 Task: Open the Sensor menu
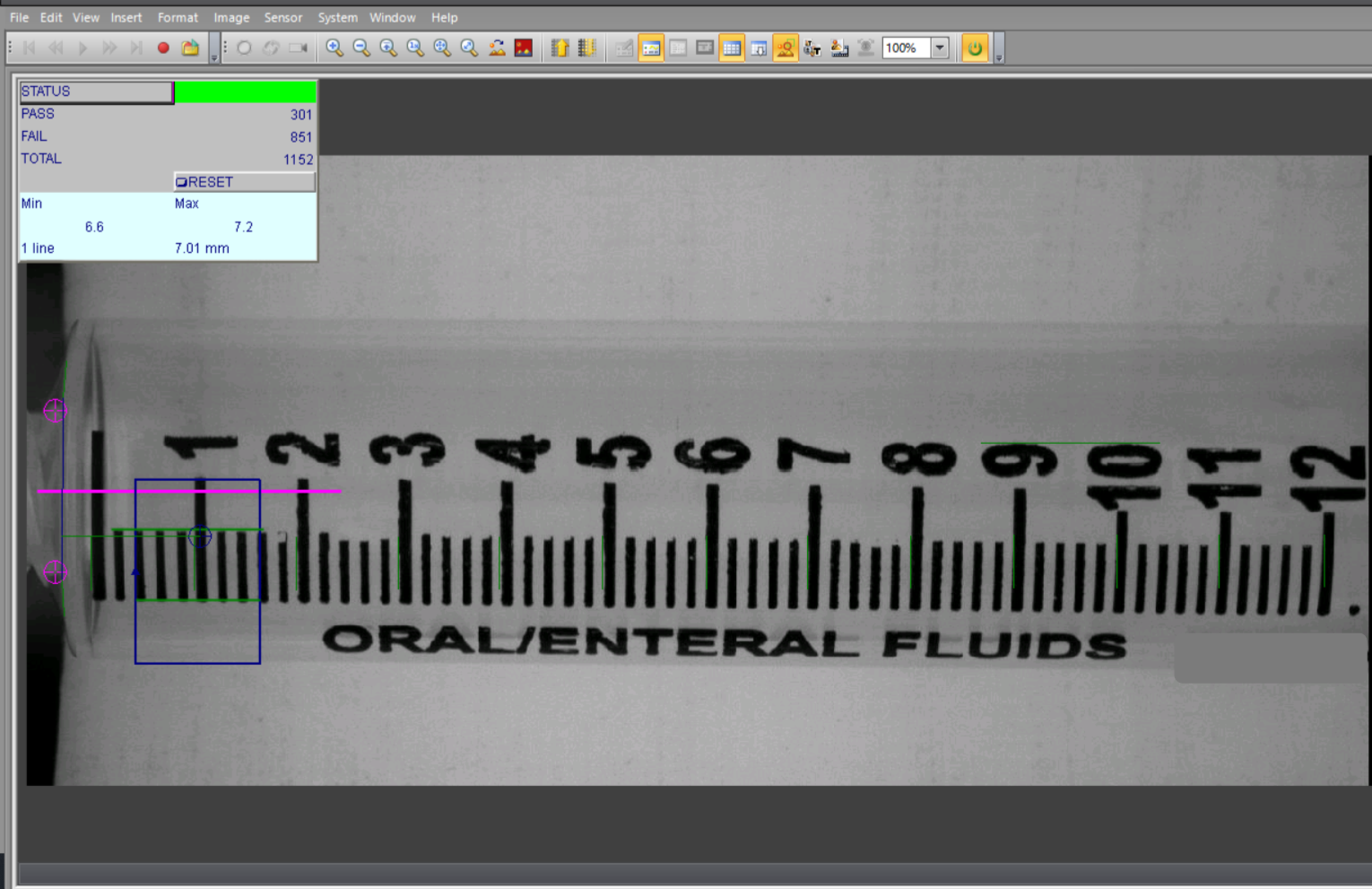(x=282, y=17)
